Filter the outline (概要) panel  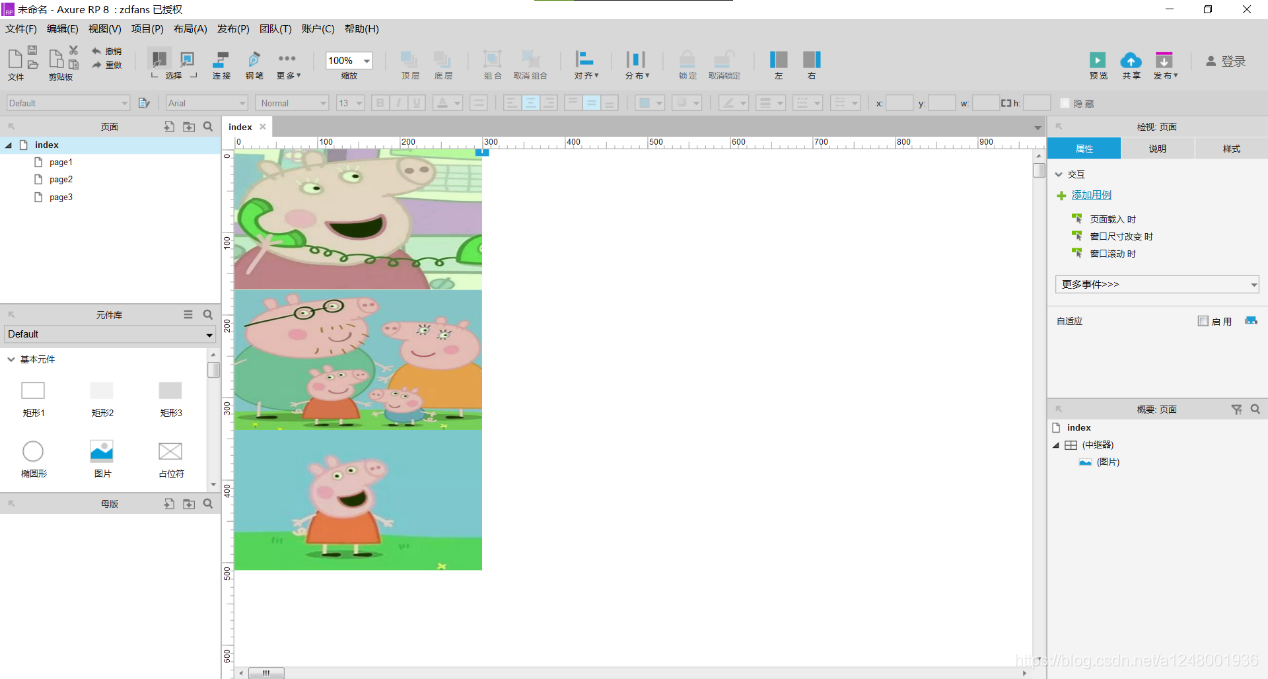click(1236, 409)
